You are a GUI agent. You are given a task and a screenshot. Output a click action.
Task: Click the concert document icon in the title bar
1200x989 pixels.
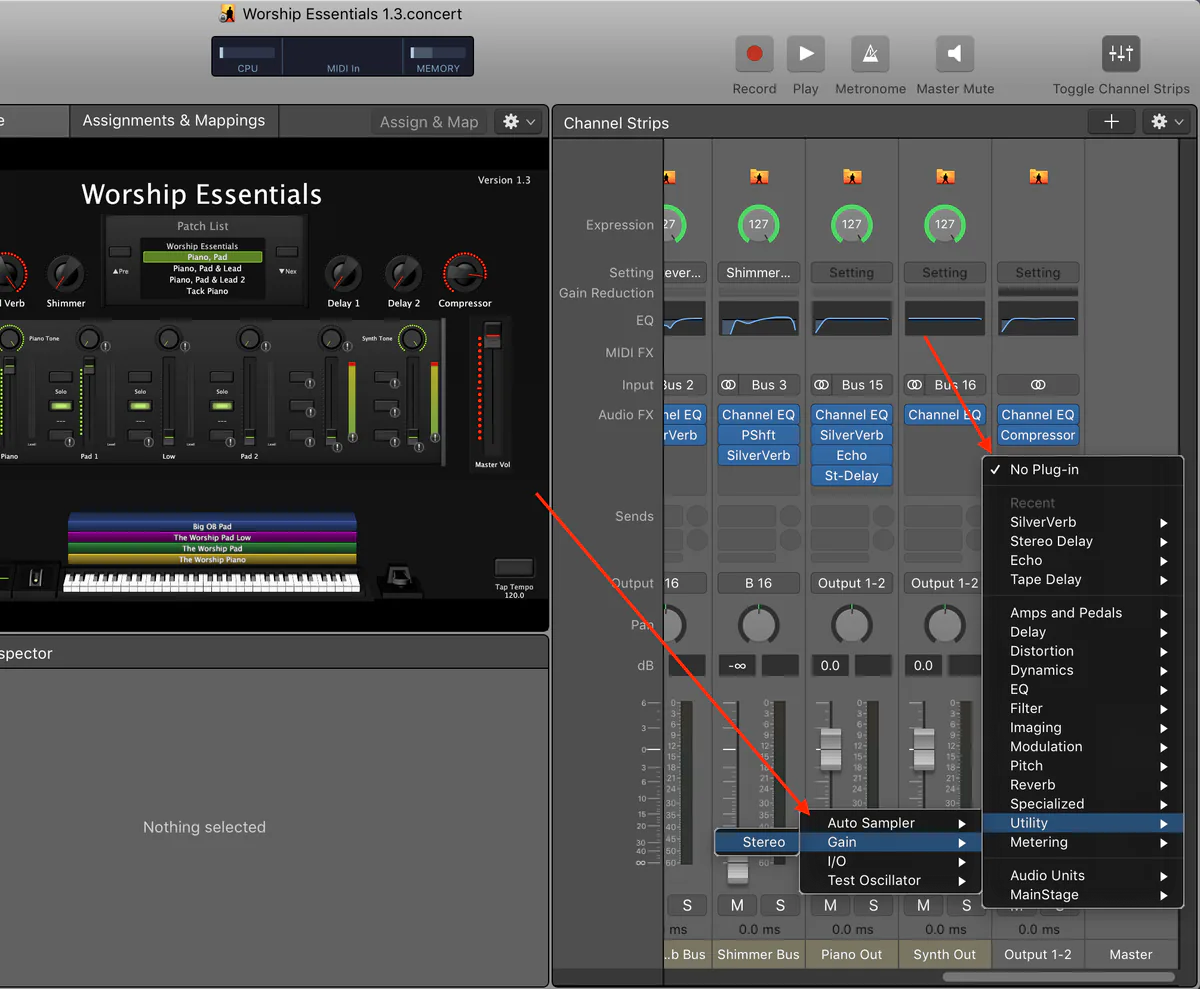pyautogui.click(x=228, y=14)
